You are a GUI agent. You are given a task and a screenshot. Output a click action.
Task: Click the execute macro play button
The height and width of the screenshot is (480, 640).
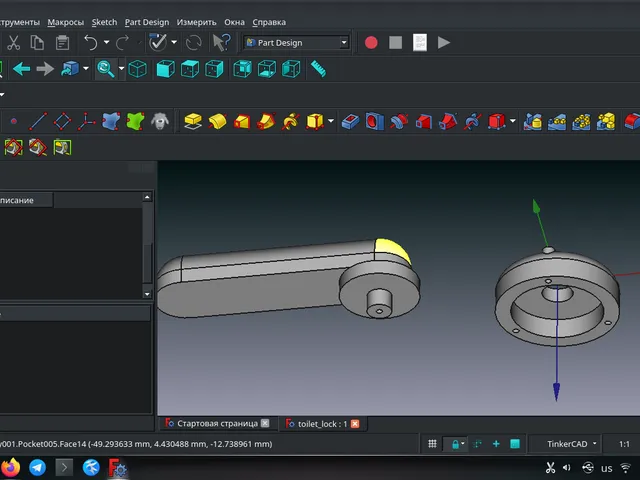click(x=444, y=42)
